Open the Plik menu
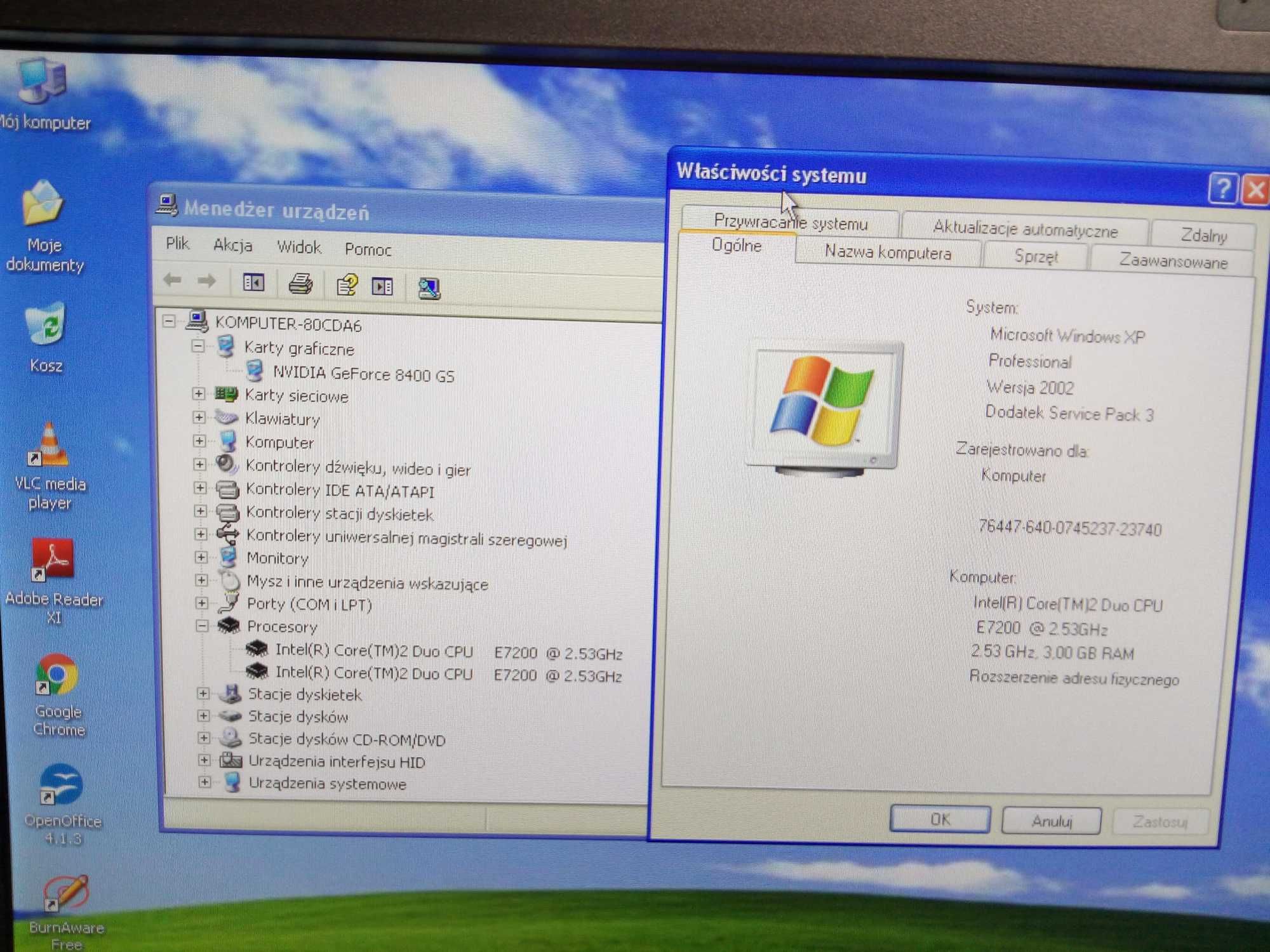The image size is (1270, 952). (177, 244)
